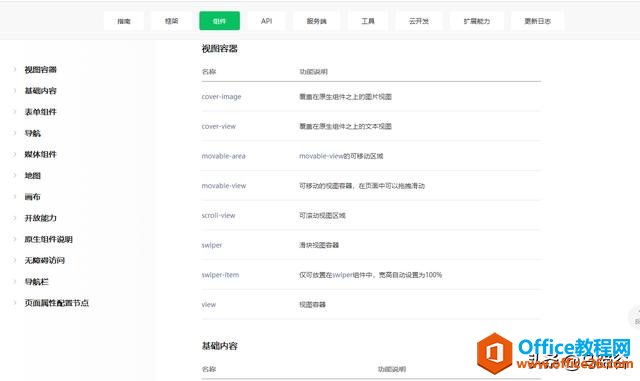Open movable-view link in the name column
640x381 pixels.
(224, 186)
